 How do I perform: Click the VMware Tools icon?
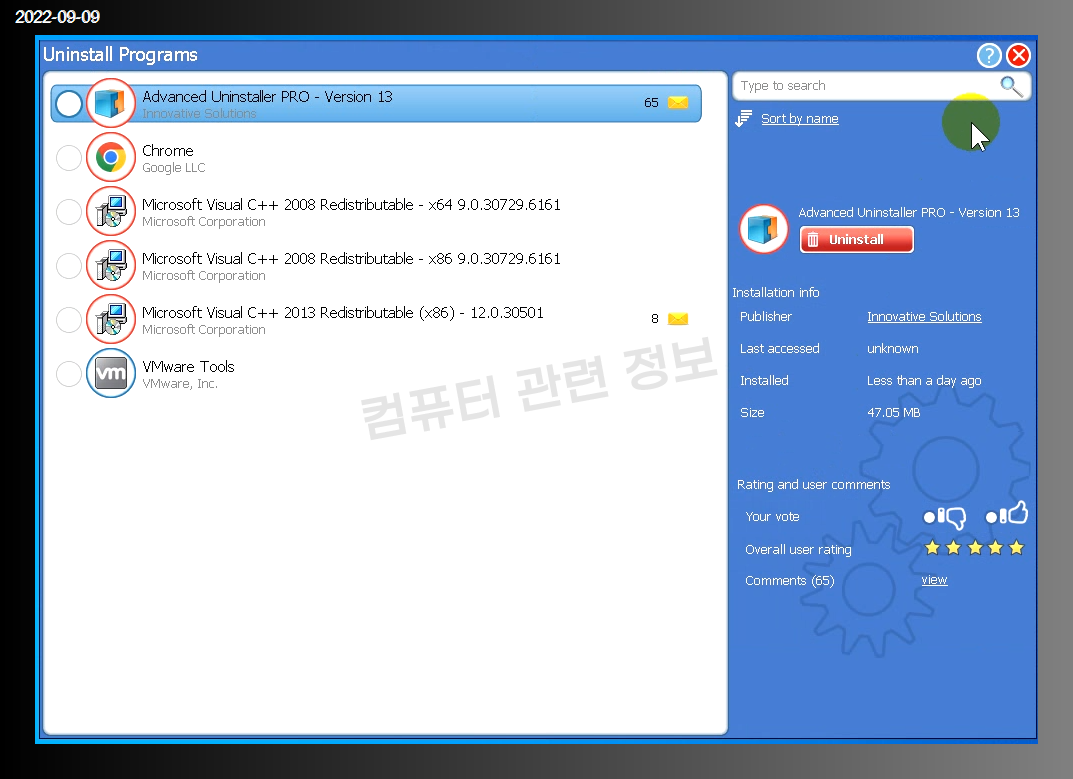(111, 373)
